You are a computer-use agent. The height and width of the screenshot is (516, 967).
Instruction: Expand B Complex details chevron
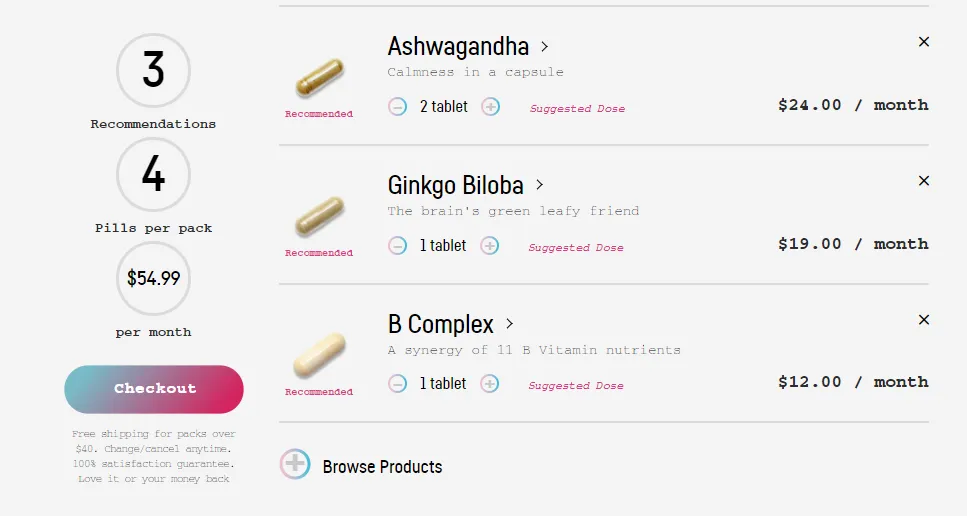509,324
